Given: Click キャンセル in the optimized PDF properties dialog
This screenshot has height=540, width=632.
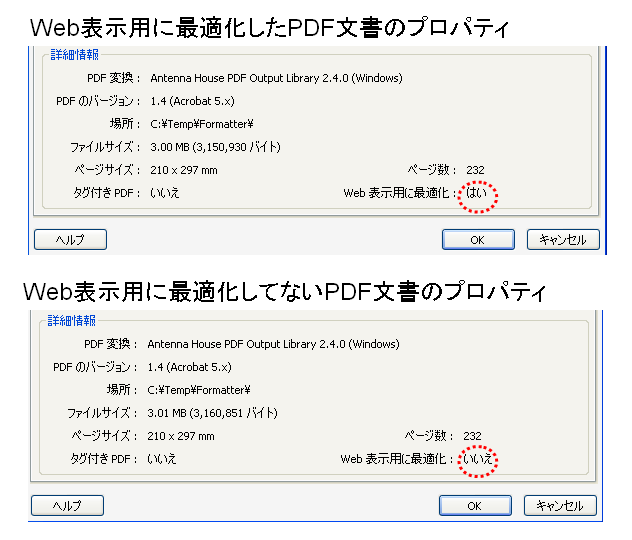Looking at the screenshot, I should coord(562,240).
